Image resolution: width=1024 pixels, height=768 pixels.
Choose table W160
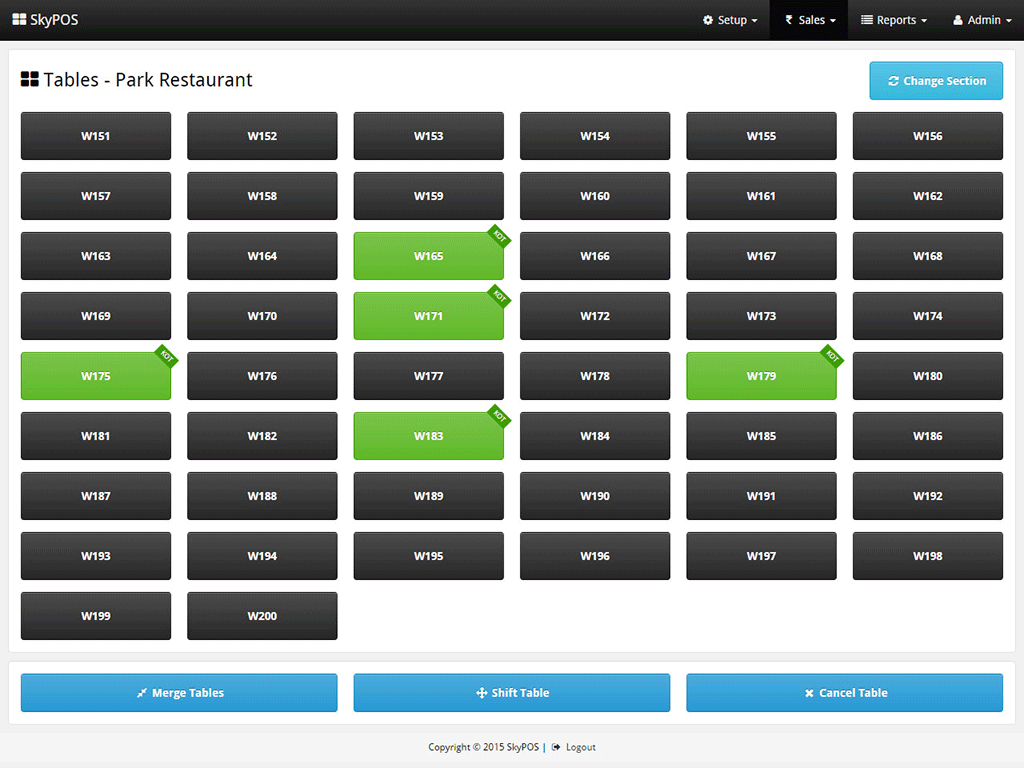[595, 196]
